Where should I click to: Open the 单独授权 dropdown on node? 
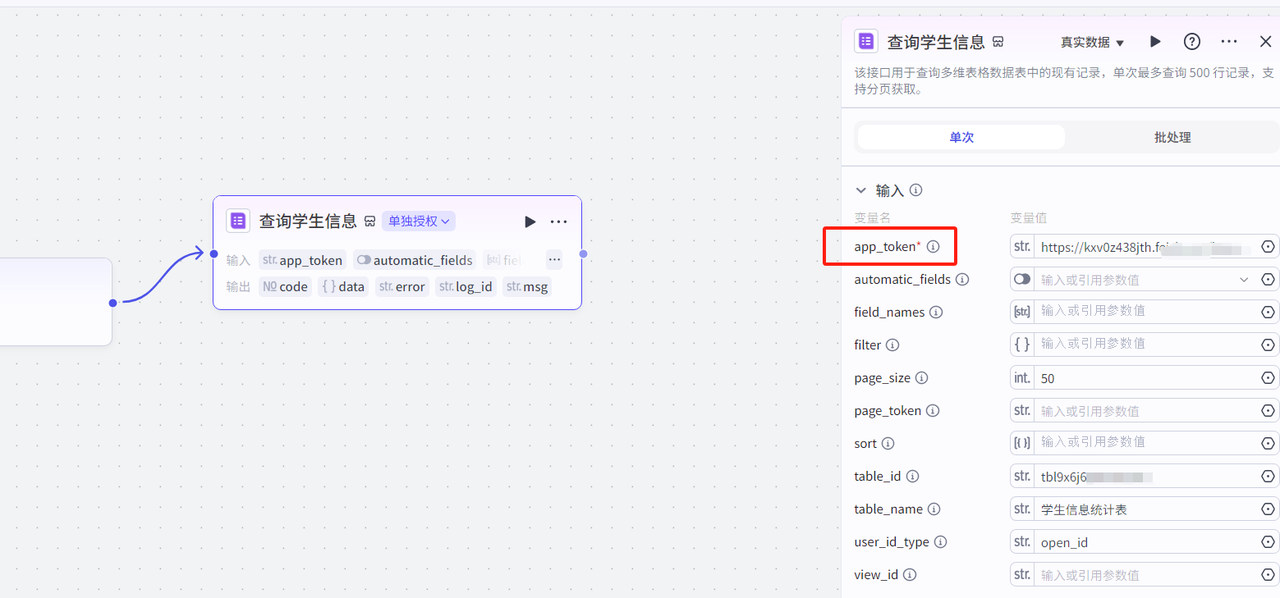pyautogui.click(x=419, y=221)
